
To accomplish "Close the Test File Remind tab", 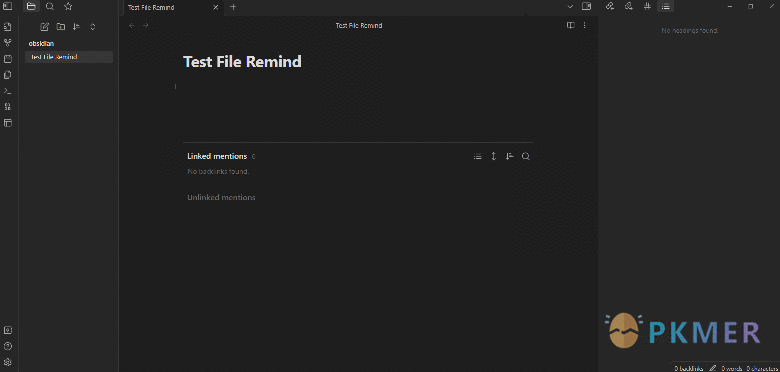I will tap(215, 7).
